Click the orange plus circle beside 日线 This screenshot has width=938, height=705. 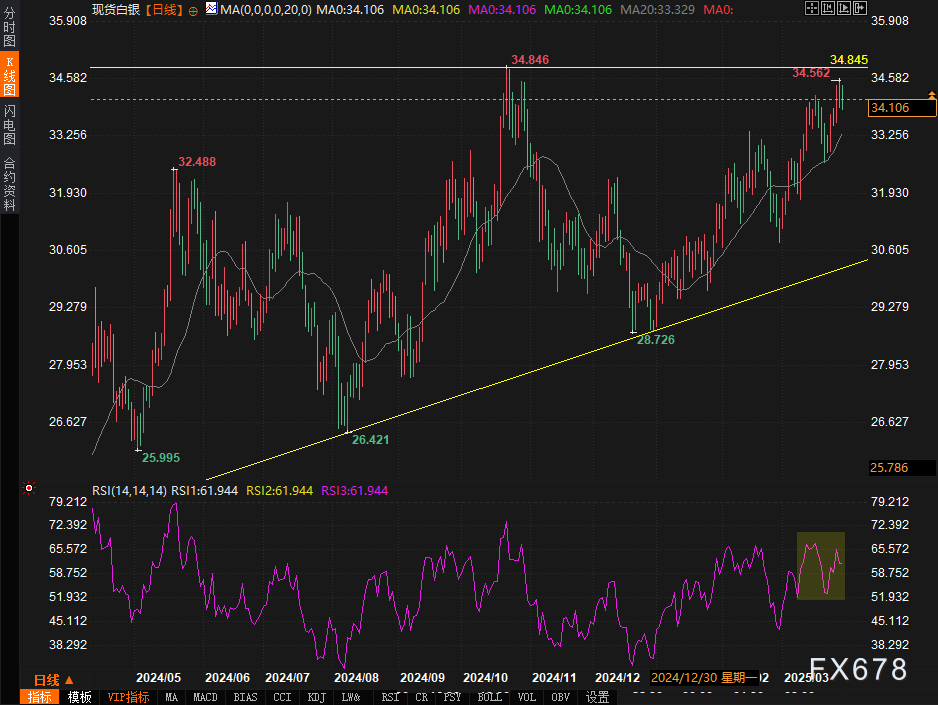(192, 9)
